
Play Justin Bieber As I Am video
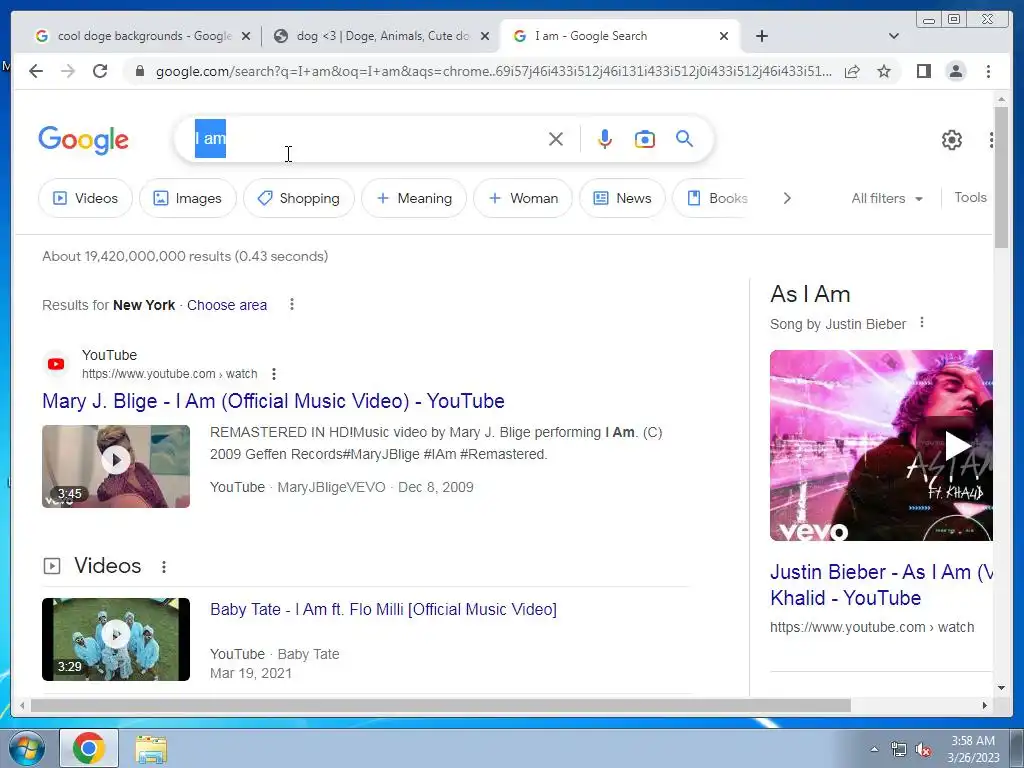pyautogui.click(x=881, y=445)
